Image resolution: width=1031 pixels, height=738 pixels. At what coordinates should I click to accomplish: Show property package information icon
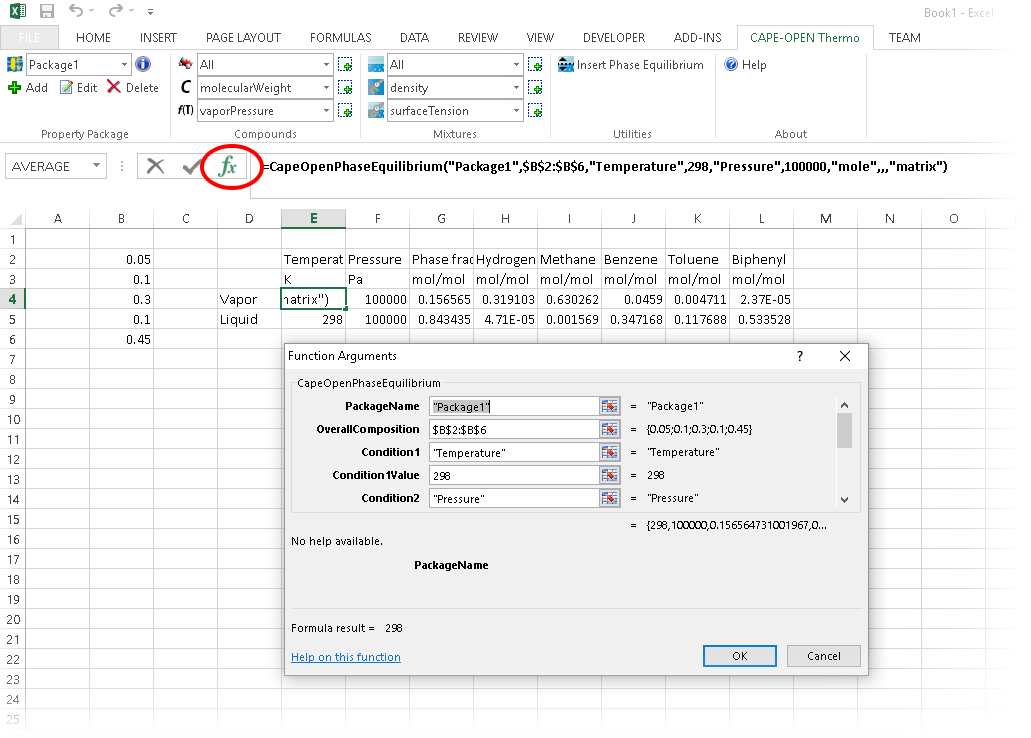click(143, 64)
